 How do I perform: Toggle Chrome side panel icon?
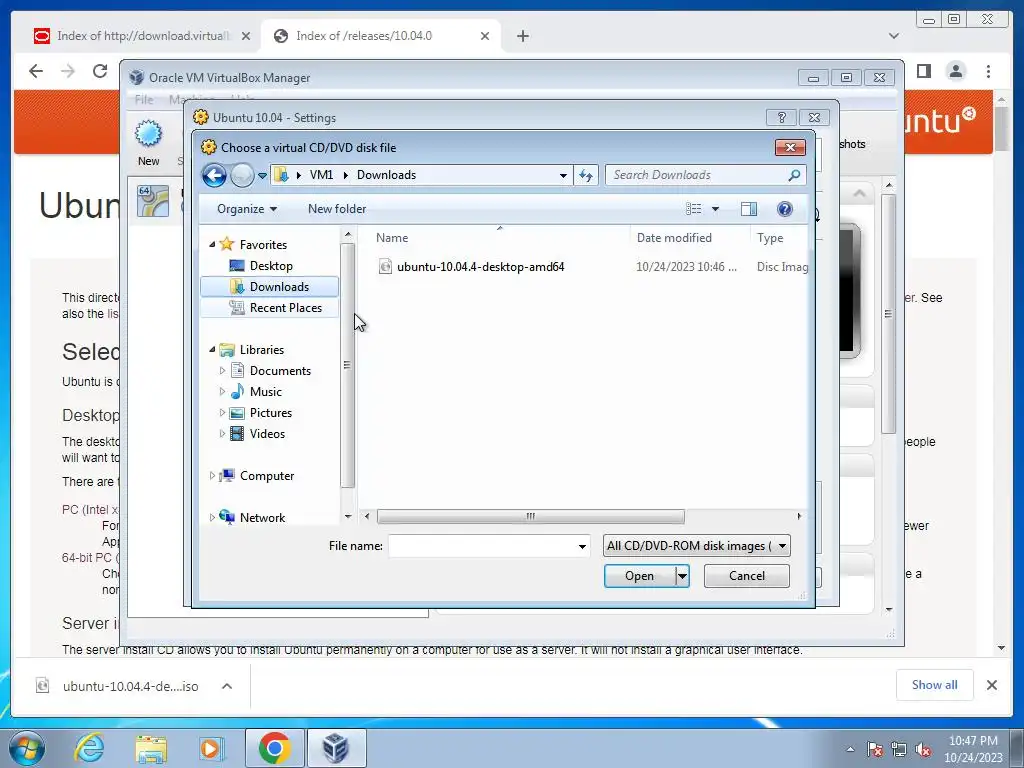[x=923, y=71]
